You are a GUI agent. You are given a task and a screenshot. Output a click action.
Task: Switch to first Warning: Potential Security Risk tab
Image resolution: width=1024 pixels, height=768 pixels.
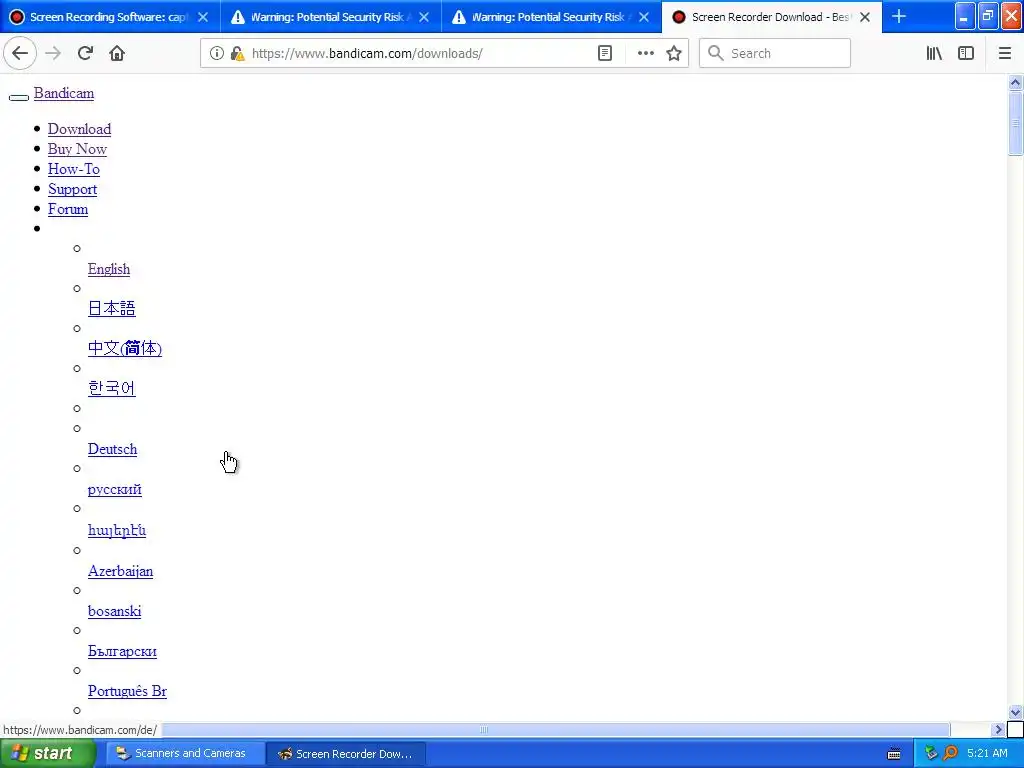(330, 17)
